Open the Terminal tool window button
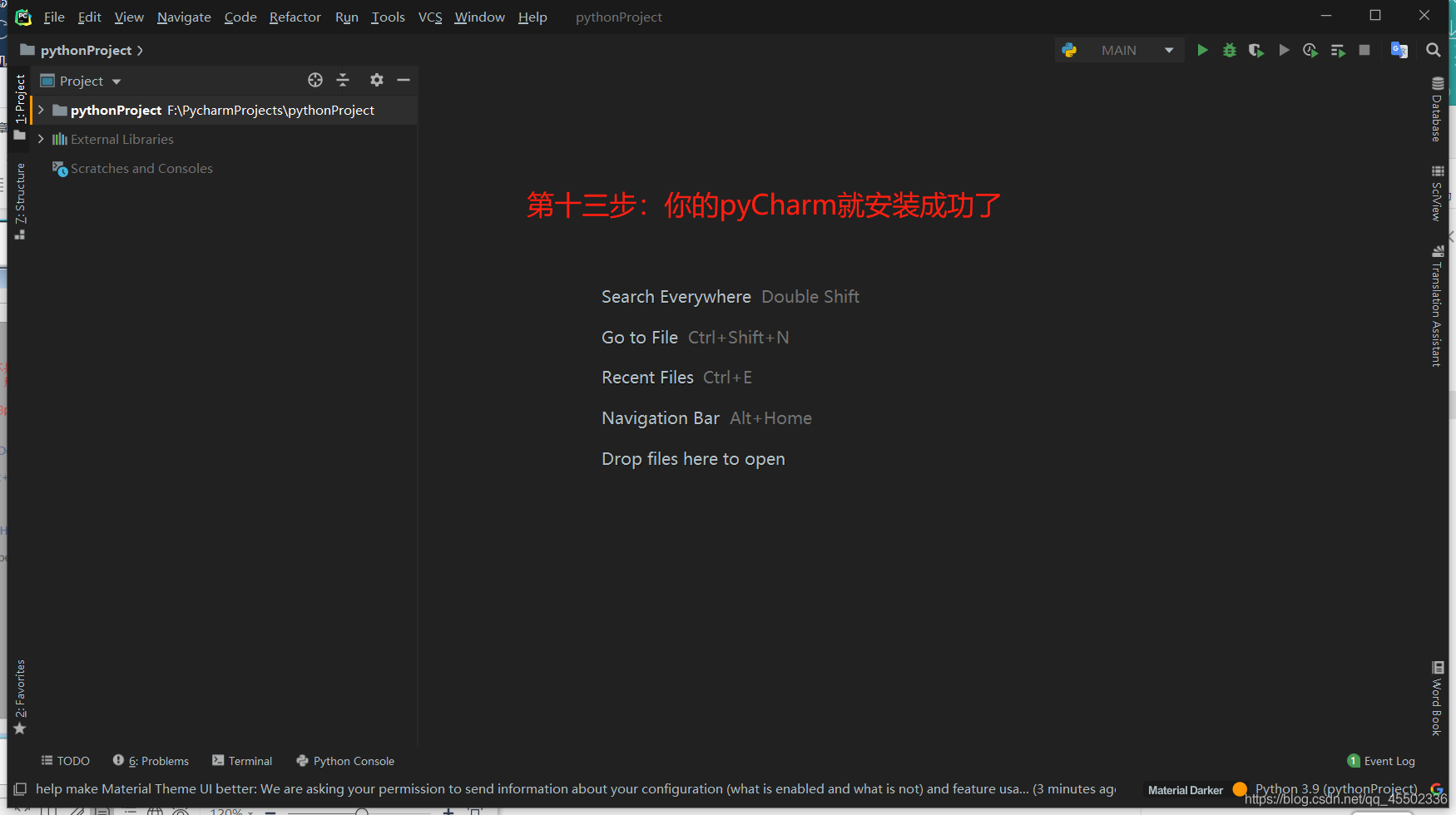Screen dimensions: 1456x815 [x=242, y=761]
